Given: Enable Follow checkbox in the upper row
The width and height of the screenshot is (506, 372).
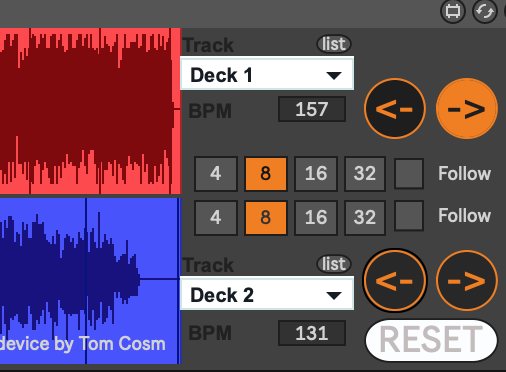Looking at the screenshot, I should [x=409, y=174].
